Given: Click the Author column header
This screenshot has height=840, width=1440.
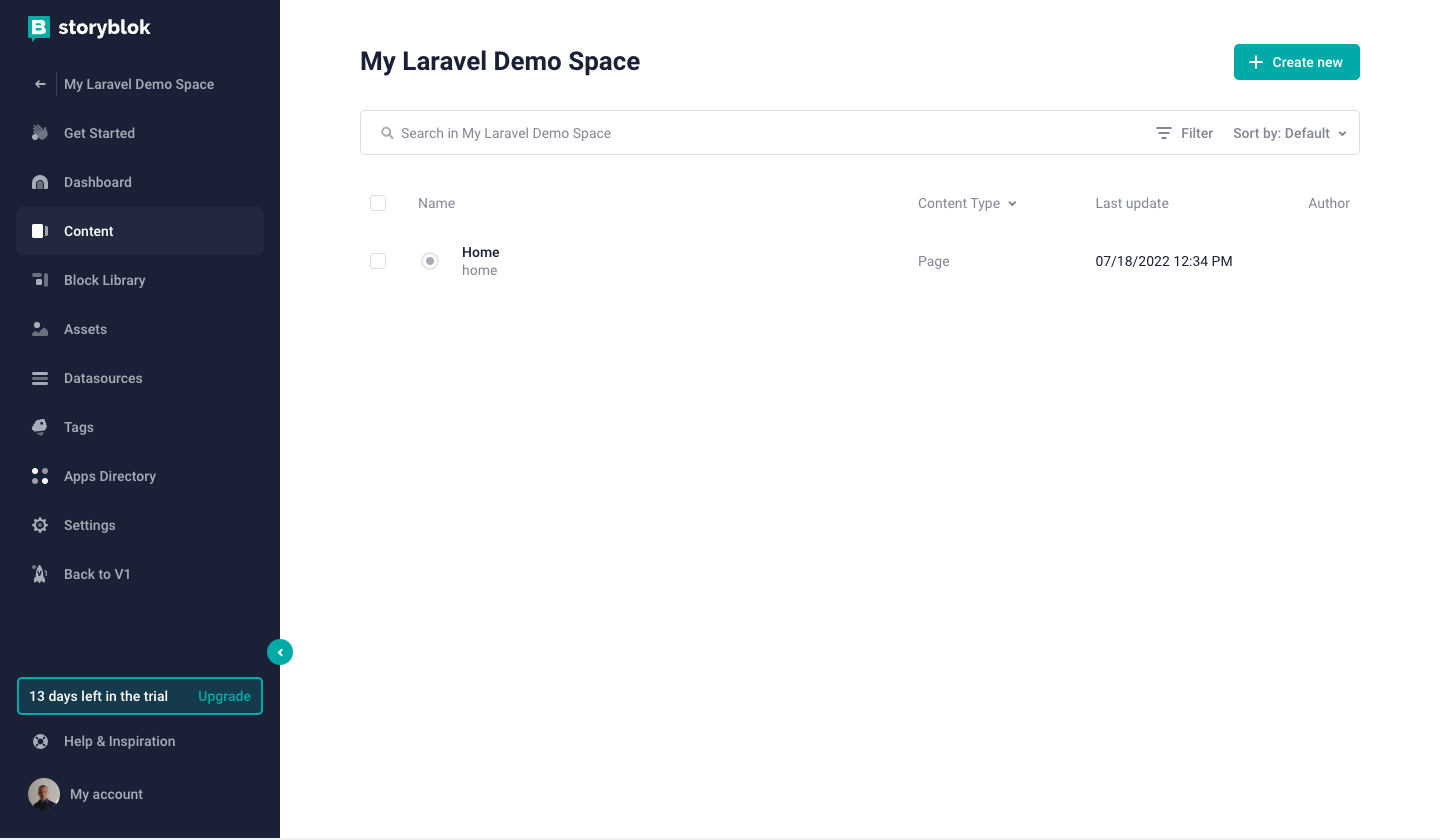Looking at the screenshot, I should pos(1329,203).
